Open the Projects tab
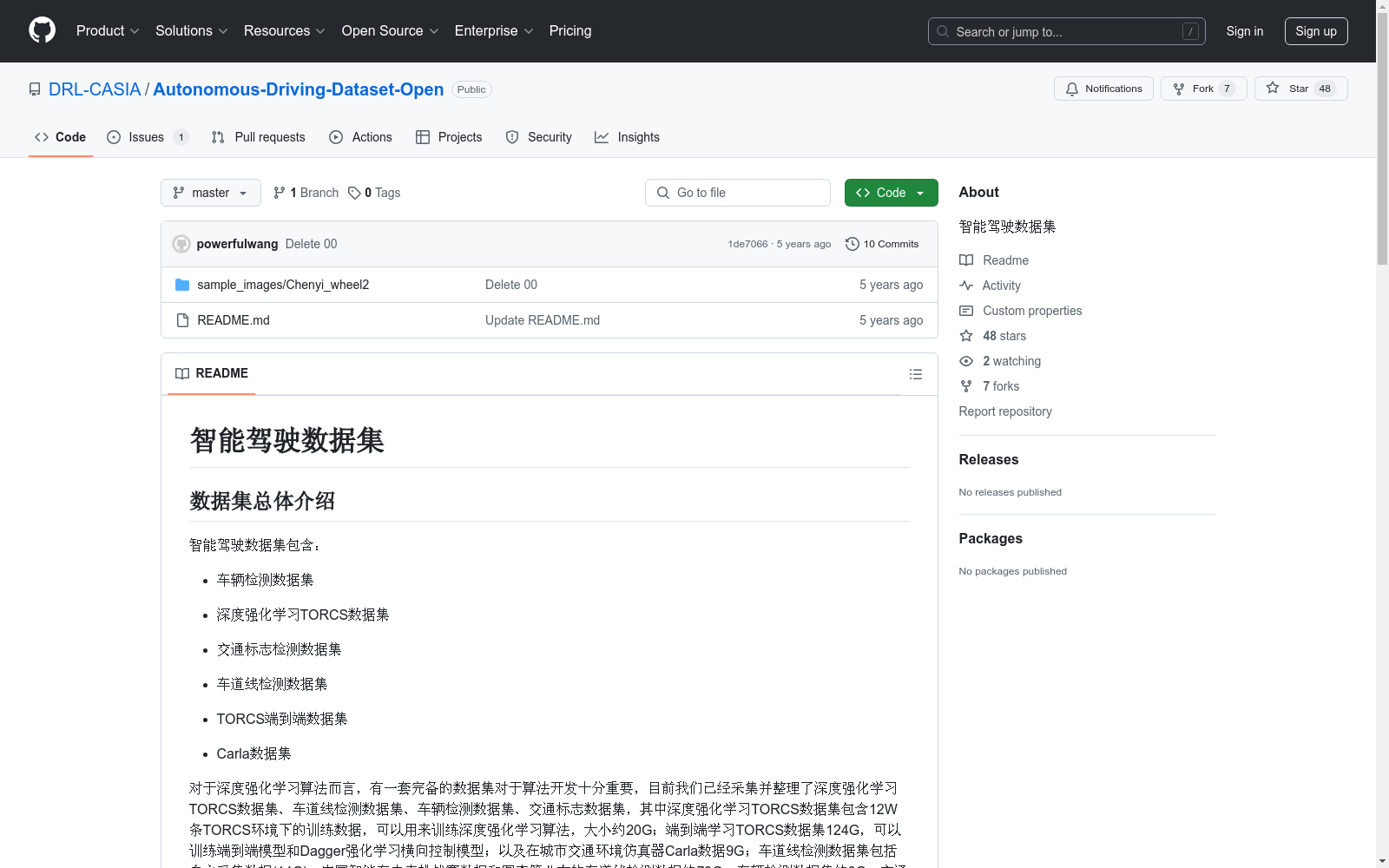This screenshot has height=868, width=1389. click(x=449, y=137)
